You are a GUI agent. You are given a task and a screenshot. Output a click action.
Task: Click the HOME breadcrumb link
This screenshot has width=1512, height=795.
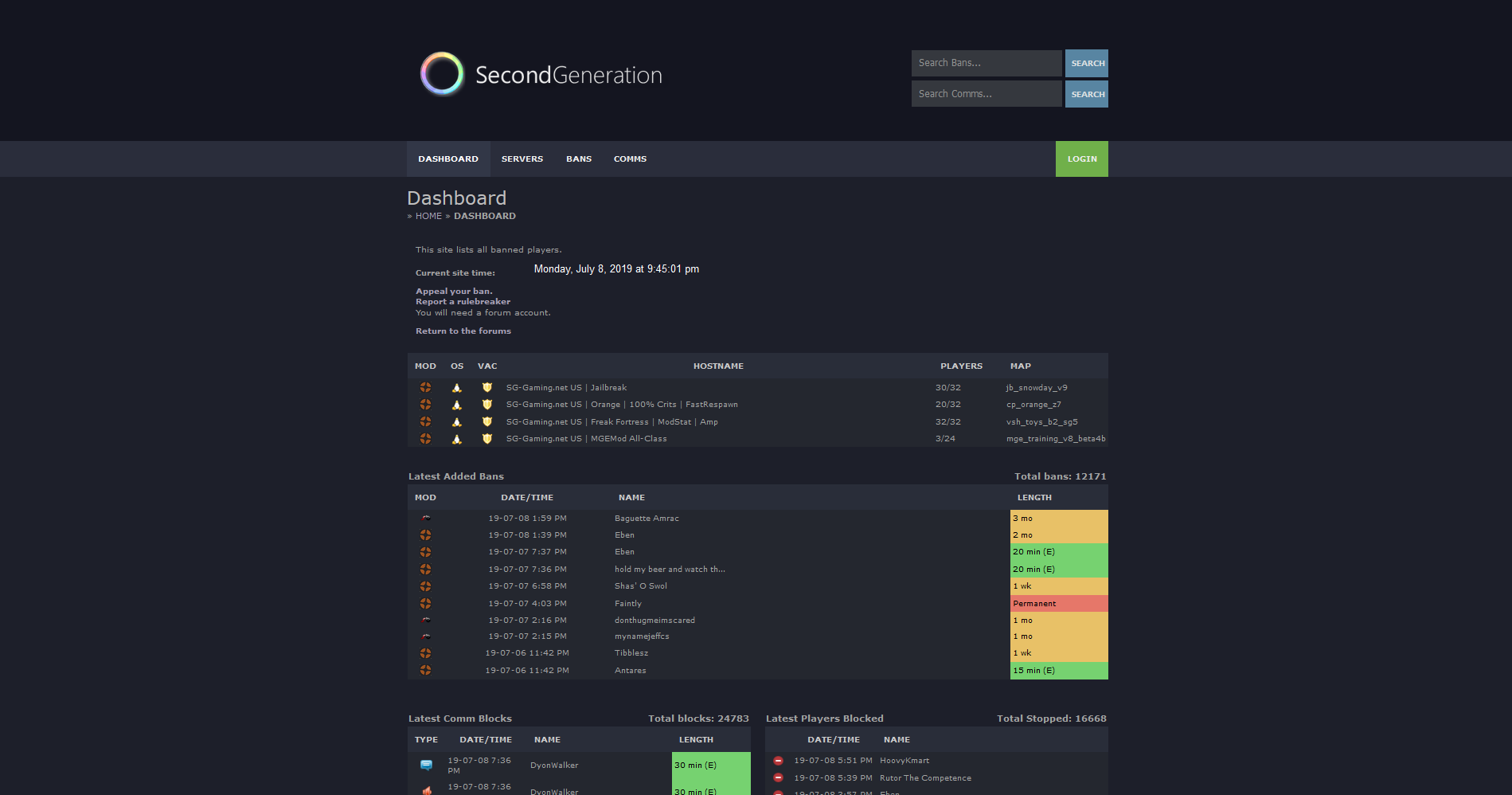(428, 217)
